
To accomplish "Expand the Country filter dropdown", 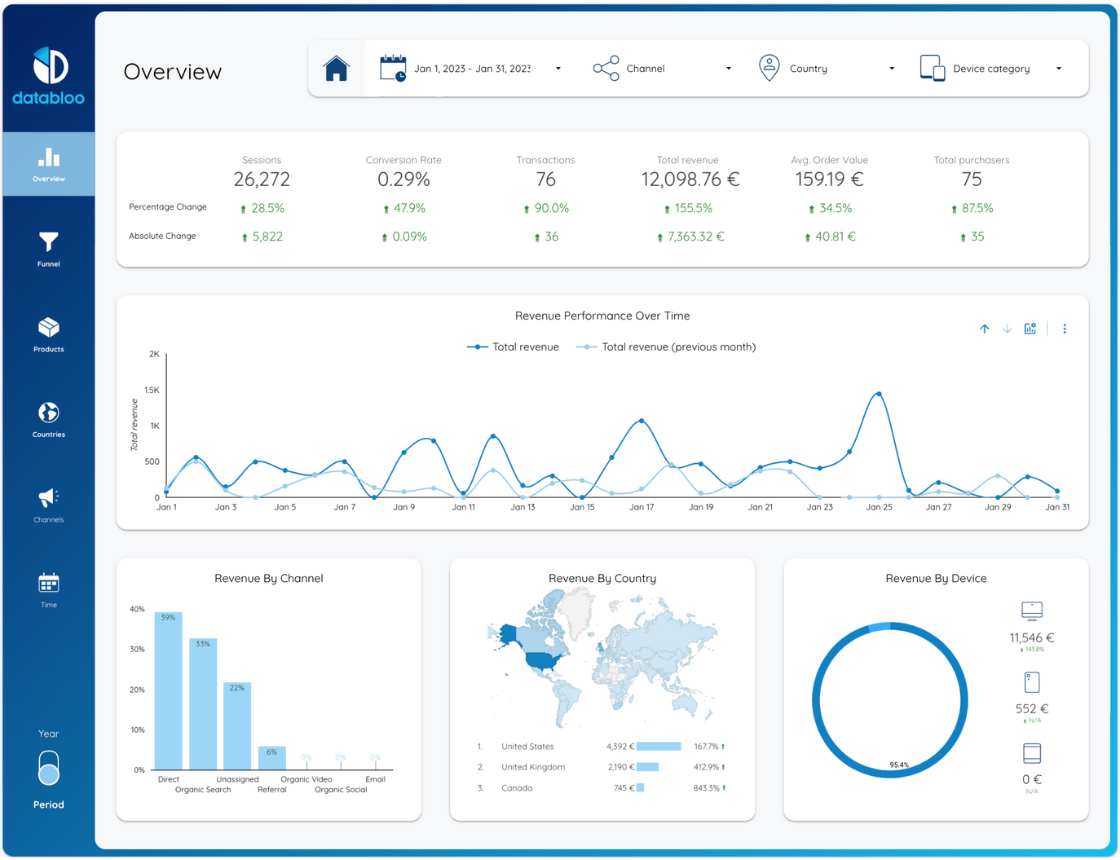I will pyautogui.click(x=826, y=69).
